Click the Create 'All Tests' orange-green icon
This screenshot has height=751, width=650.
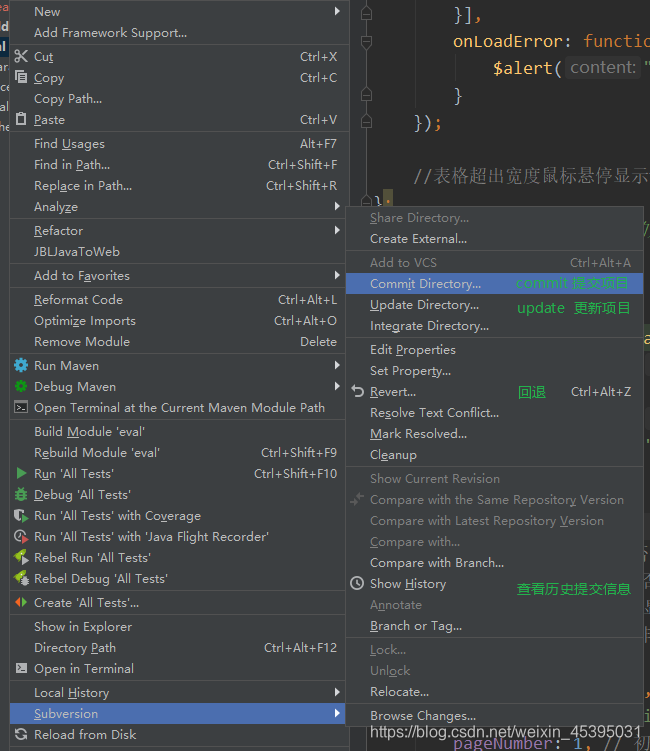[21, 602]
